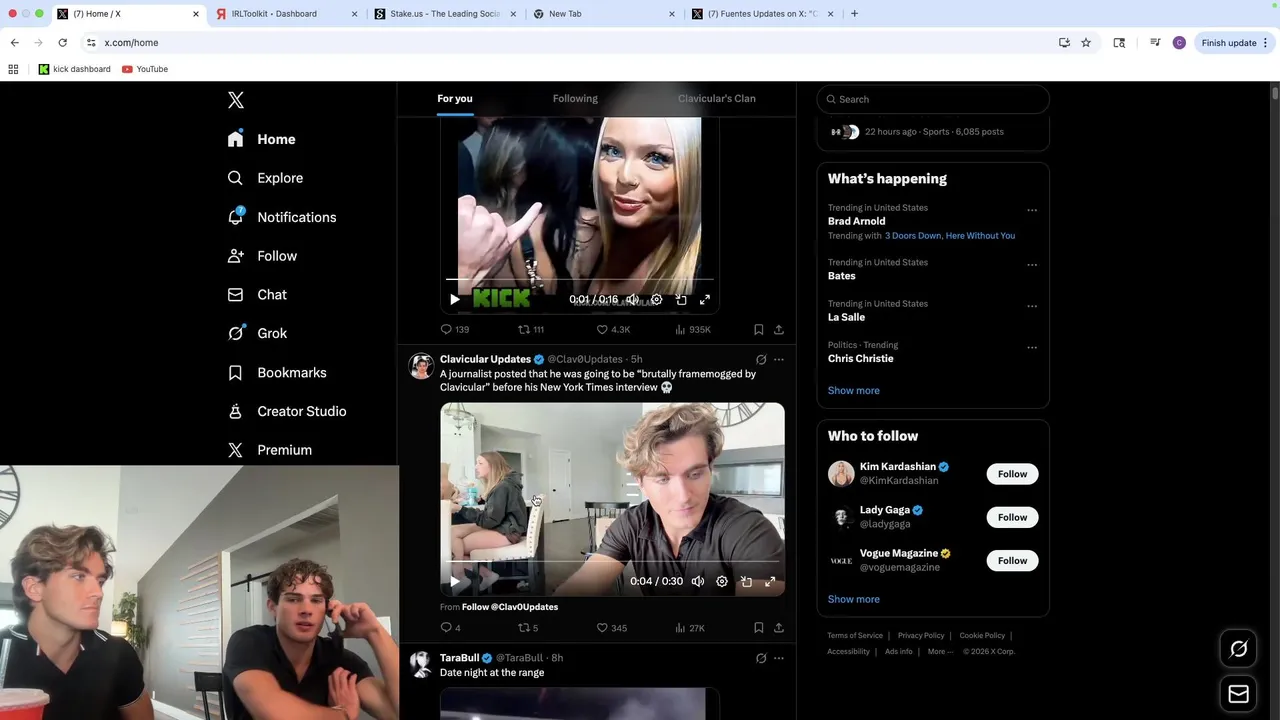Open more options for La Salle trend
Image resolution: width=1280 pixels, height=720 pixels.
click(x=1032, y=306)
